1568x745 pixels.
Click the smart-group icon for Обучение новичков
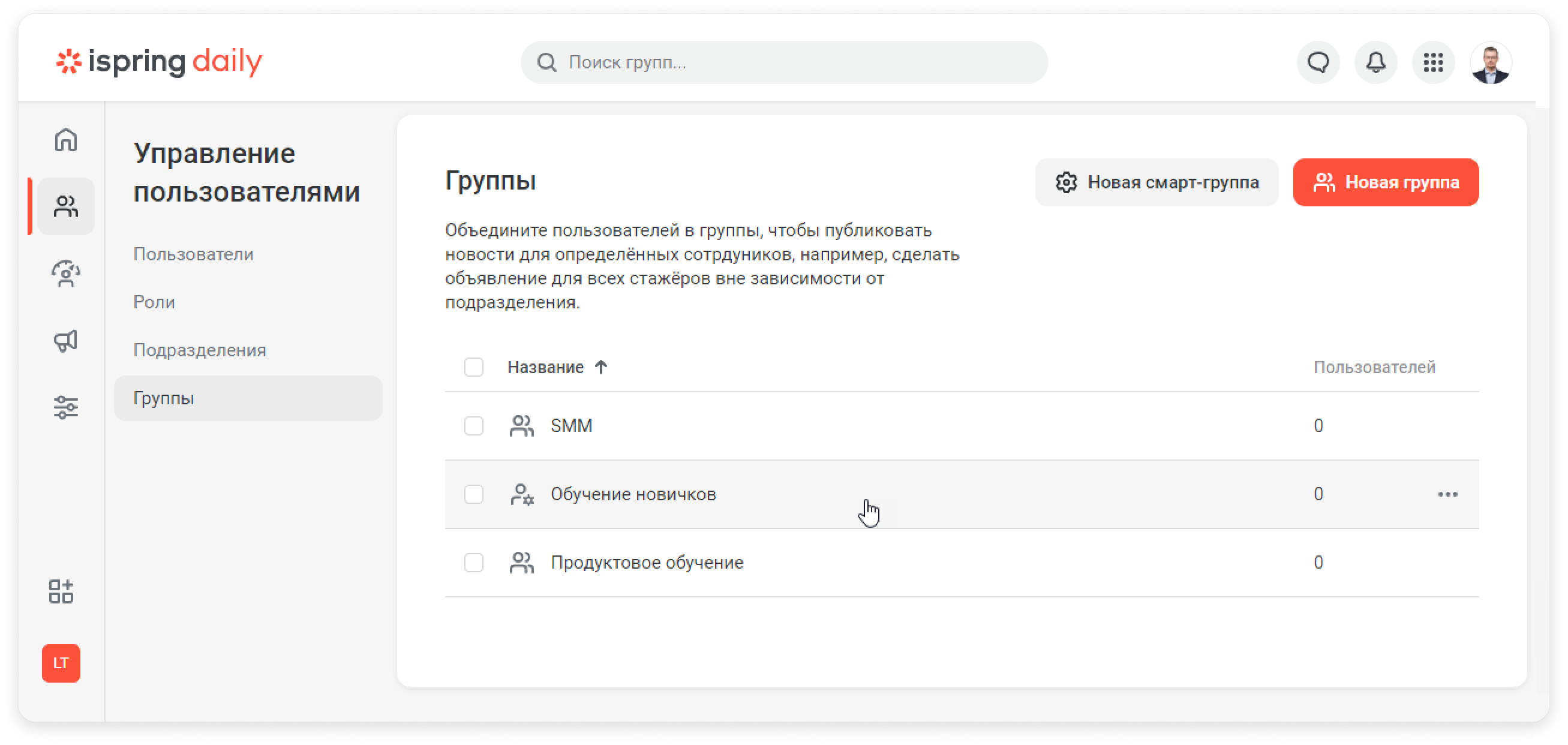[x=522, y=494]
